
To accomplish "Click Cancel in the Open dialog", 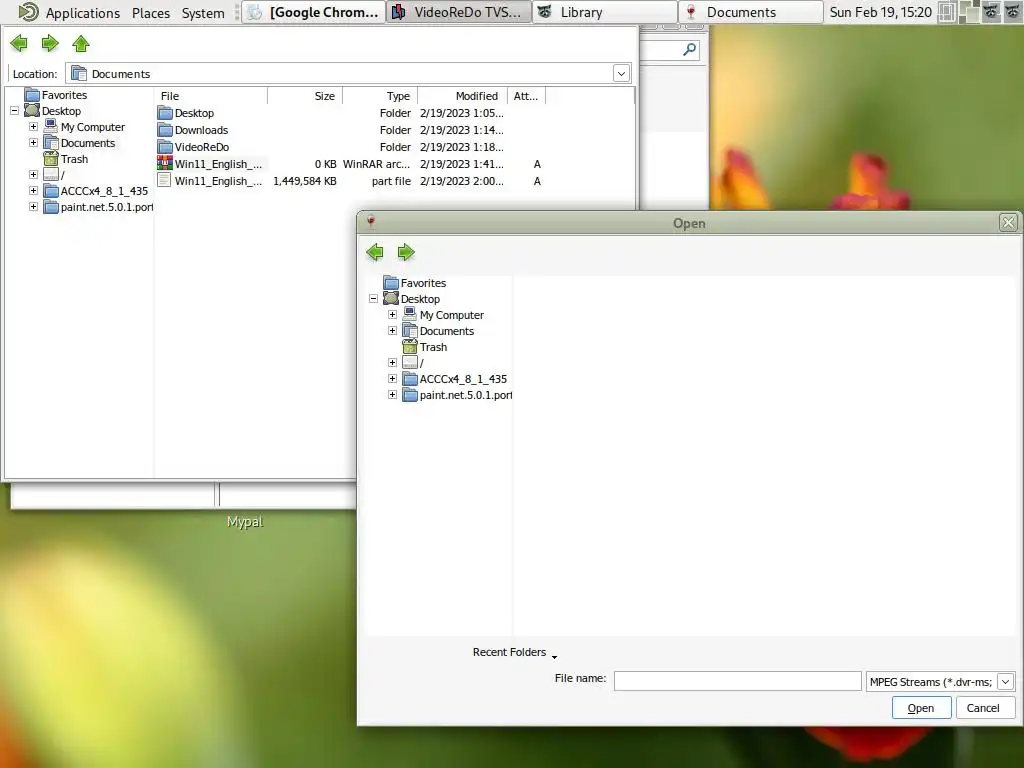I will [x=983, y=708].
